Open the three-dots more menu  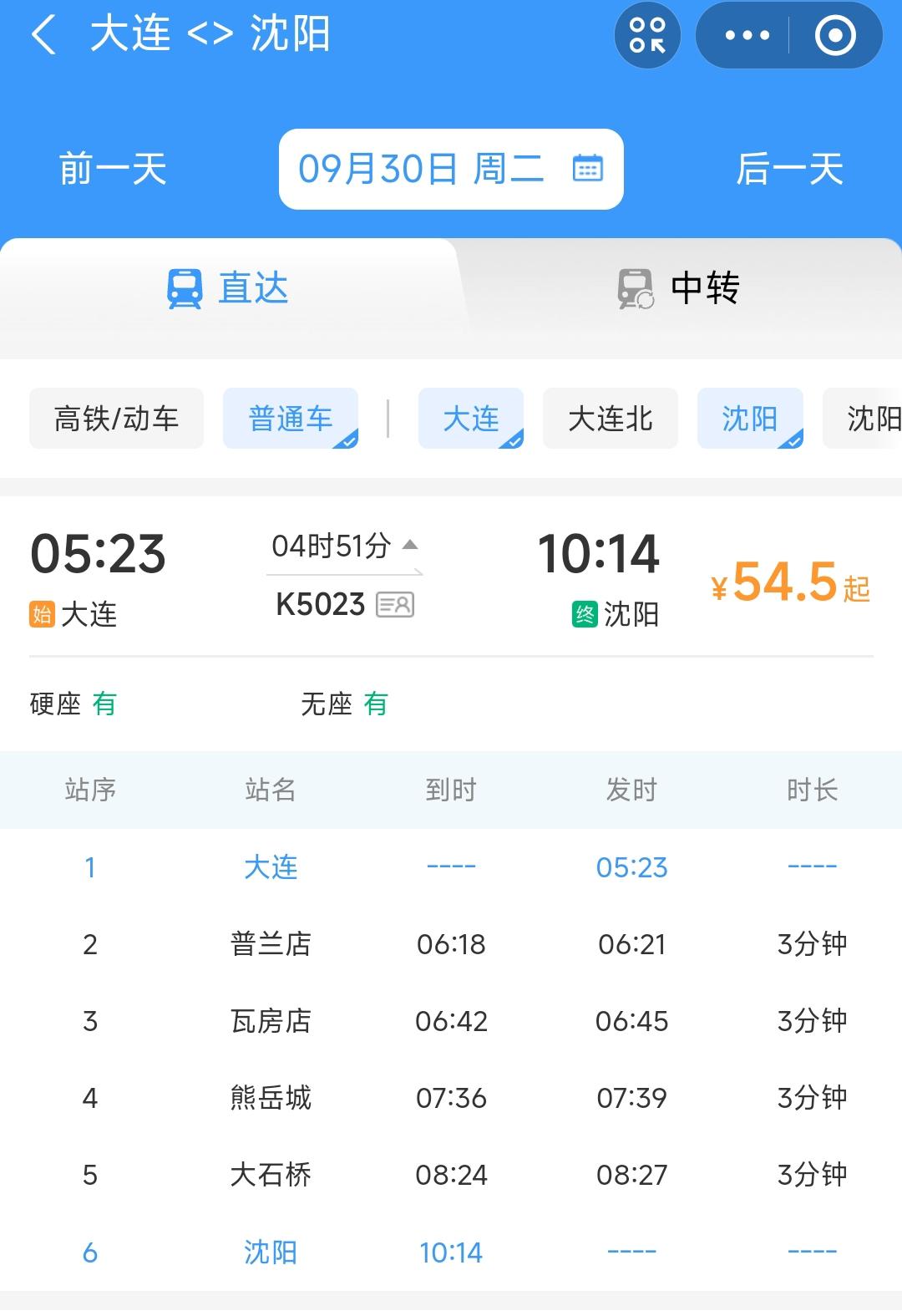point(747,35)
